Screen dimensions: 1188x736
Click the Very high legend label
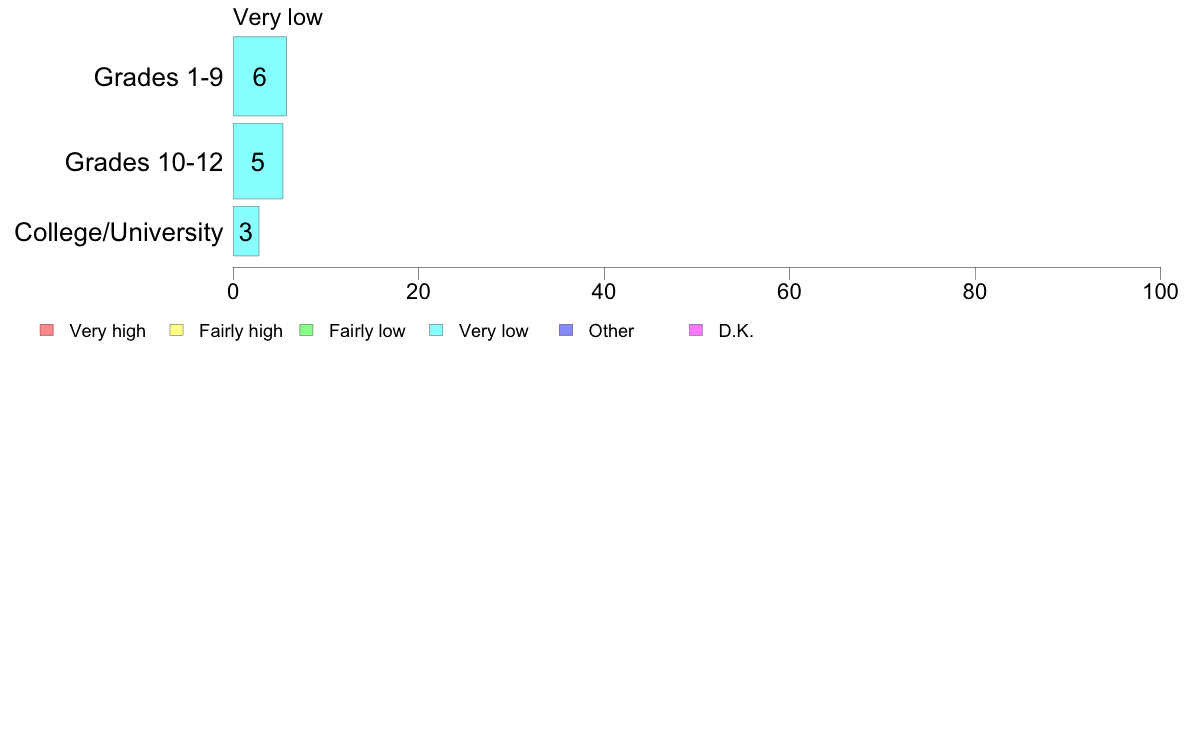pyautogui.click(x=108, y=331)
